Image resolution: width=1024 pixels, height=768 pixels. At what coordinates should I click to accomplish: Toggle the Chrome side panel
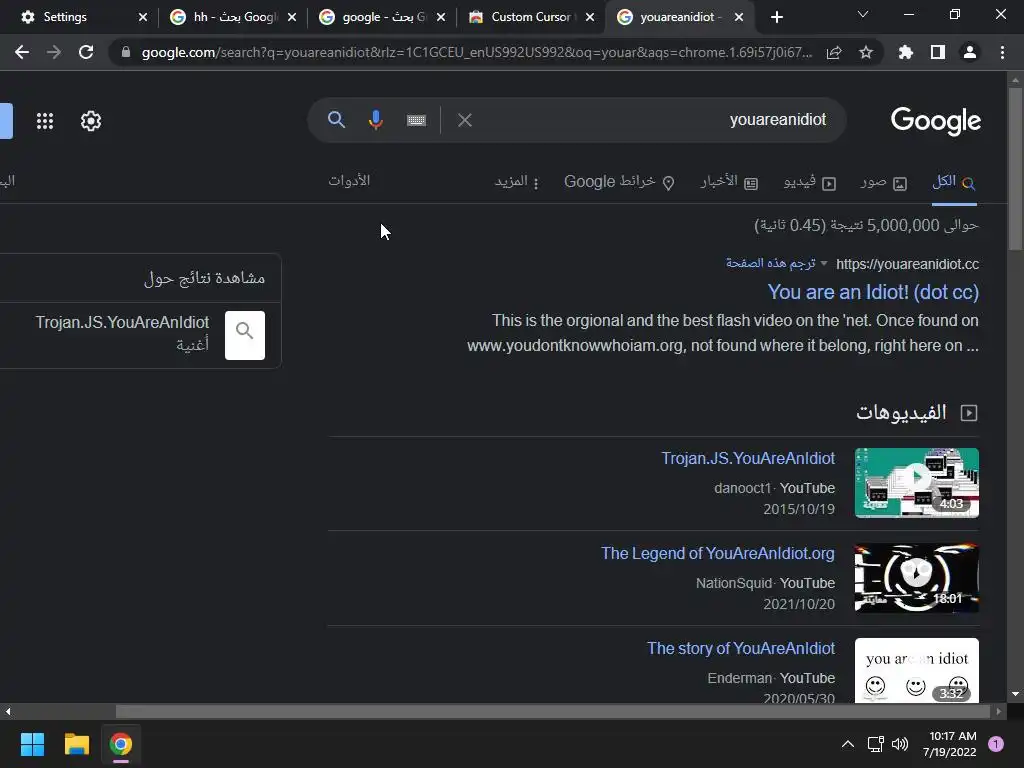point(938,52)
